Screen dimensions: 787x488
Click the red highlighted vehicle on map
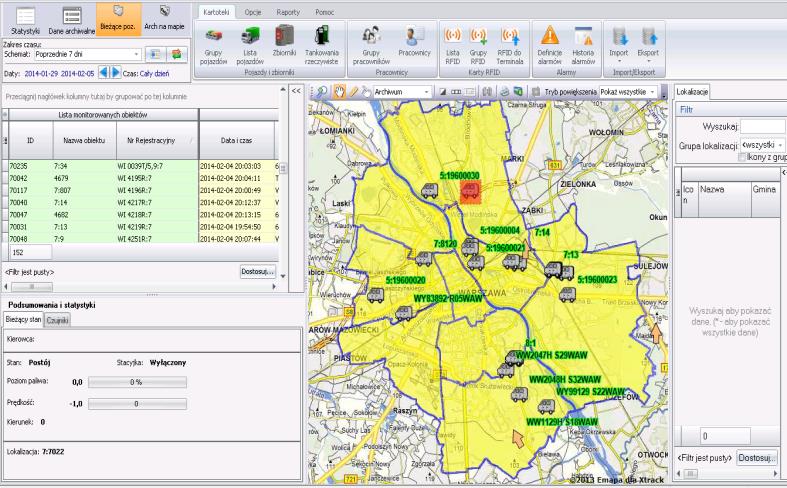[470, 192]
